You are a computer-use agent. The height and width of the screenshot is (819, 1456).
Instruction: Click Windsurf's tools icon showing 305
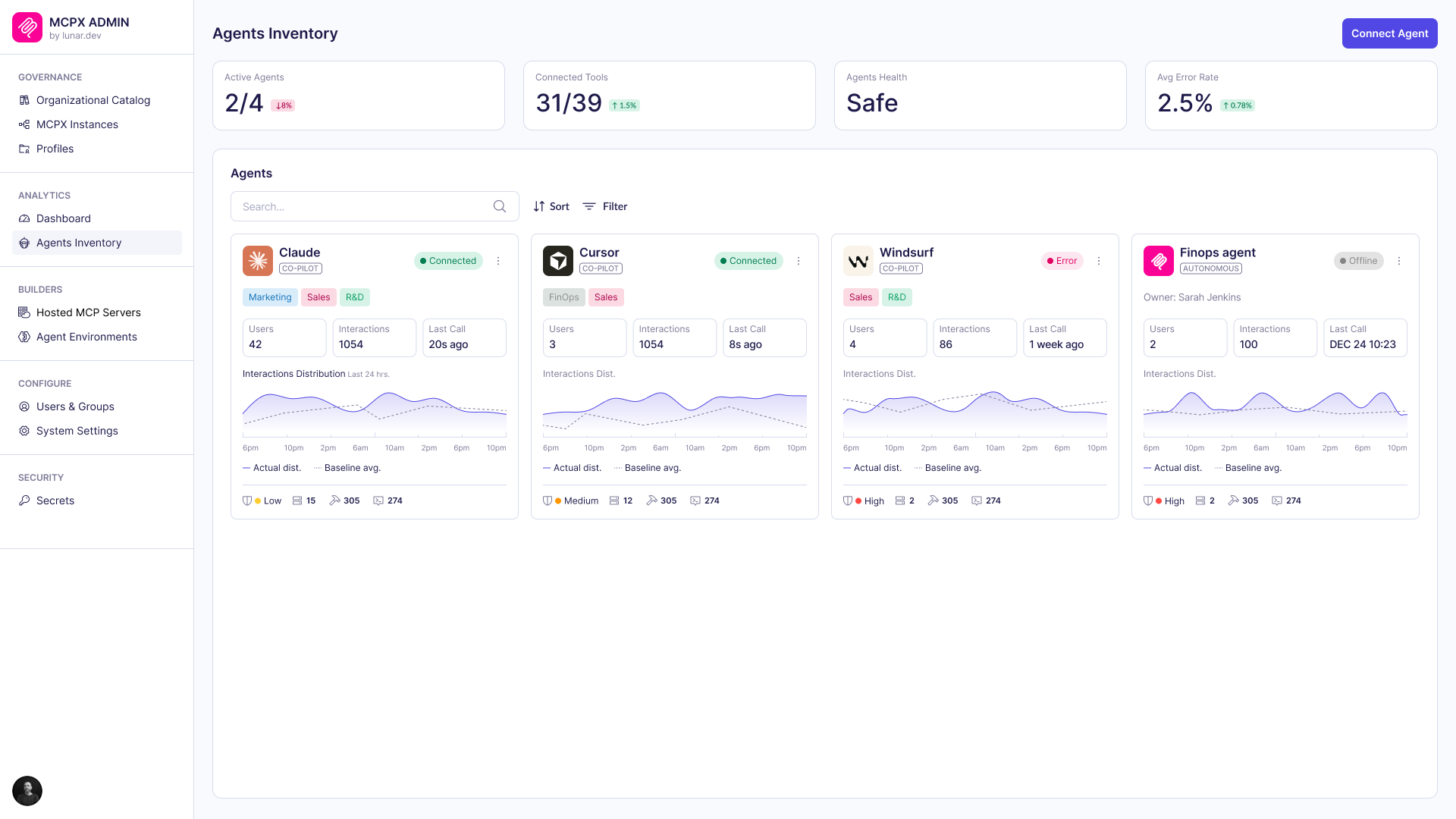[934, 500]
